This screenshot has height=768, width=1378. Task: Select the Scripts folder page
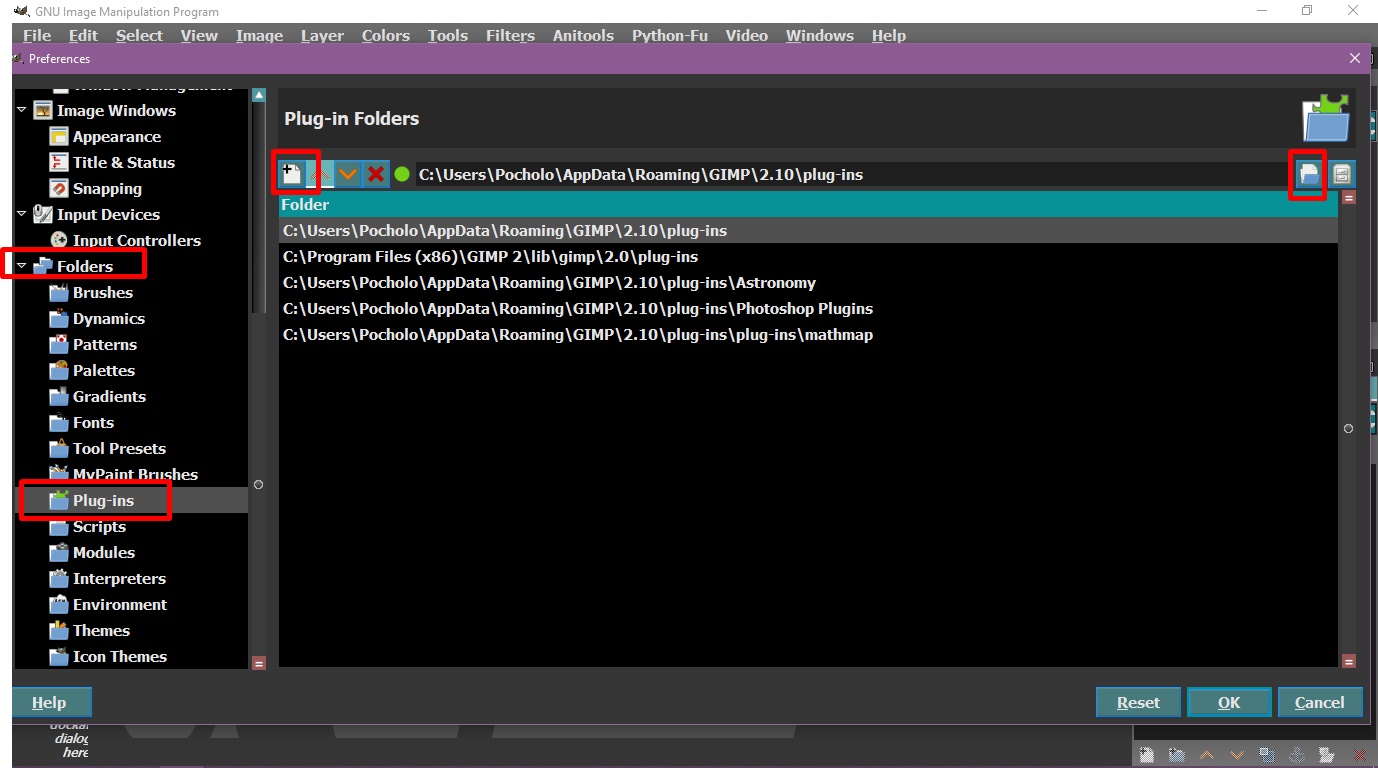99,526
